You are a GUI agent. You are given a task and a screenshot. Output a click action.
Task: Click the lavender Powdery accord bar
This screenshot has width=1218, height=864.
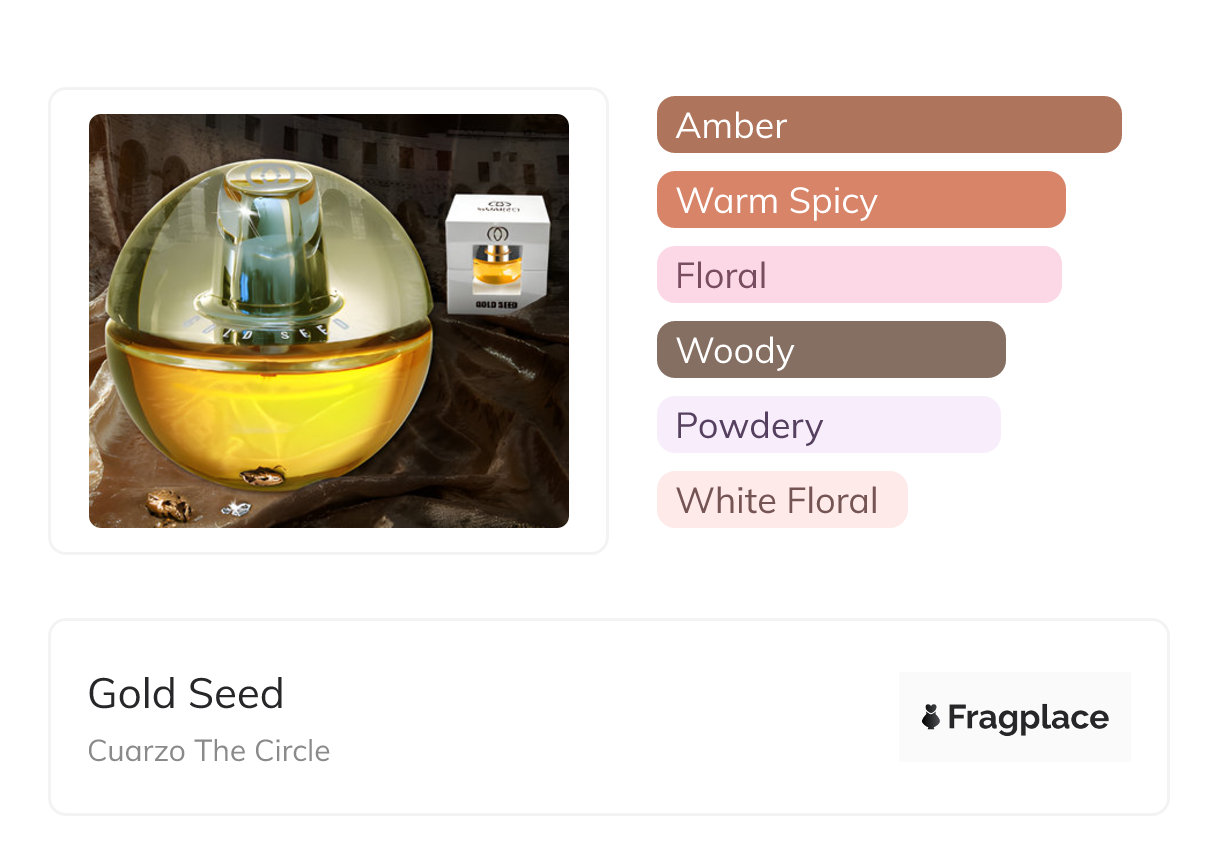[828, 425]
